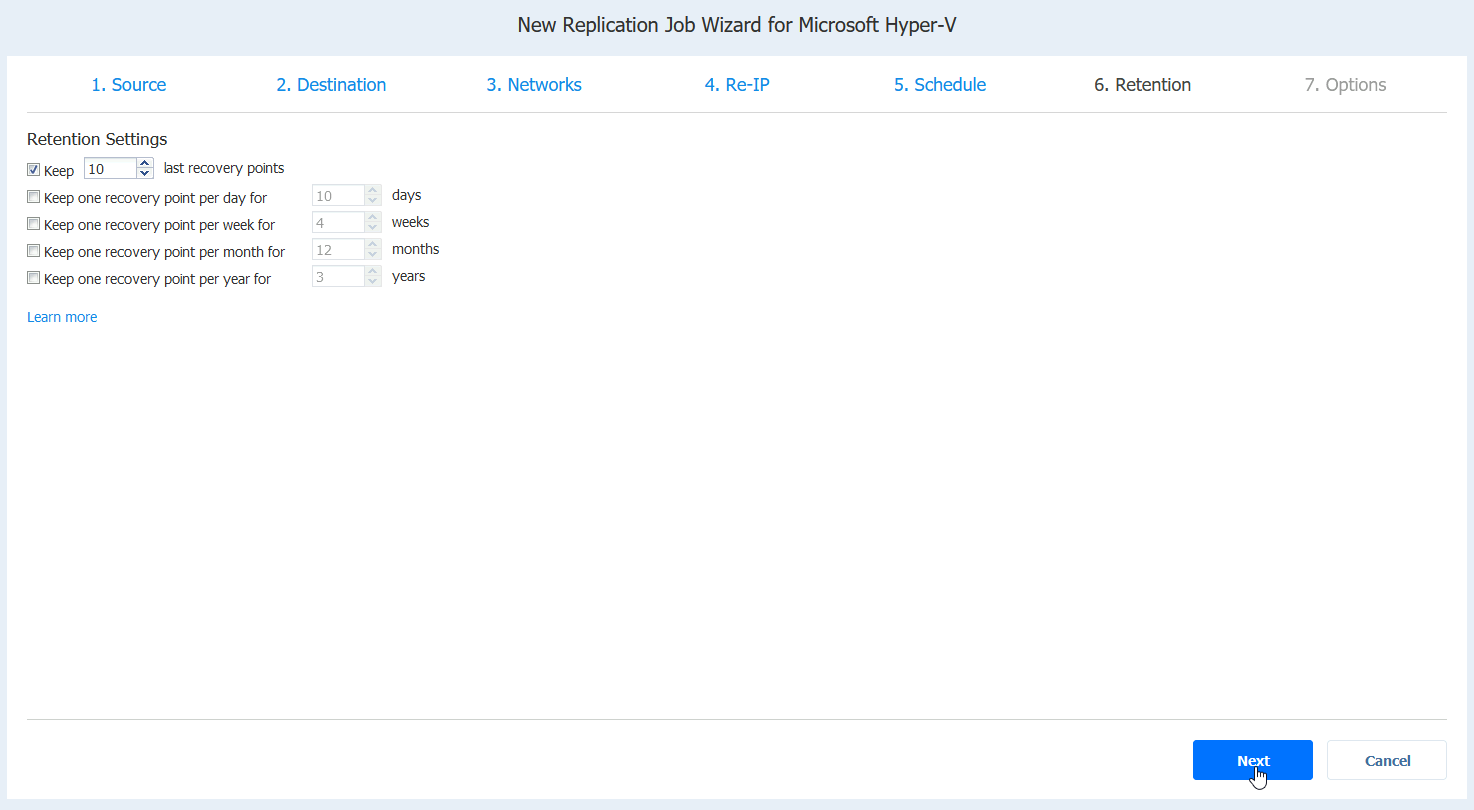
Task: Increment the months spinner
Action: tap(373, 245)
